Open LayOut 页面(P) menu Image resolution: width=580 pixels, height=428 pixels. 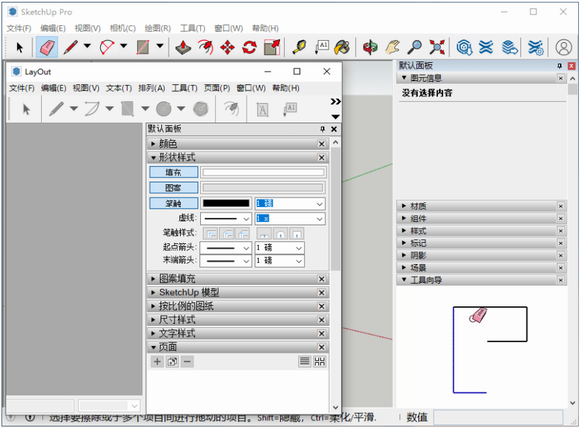pyautogui.click(x=217, y=88)
